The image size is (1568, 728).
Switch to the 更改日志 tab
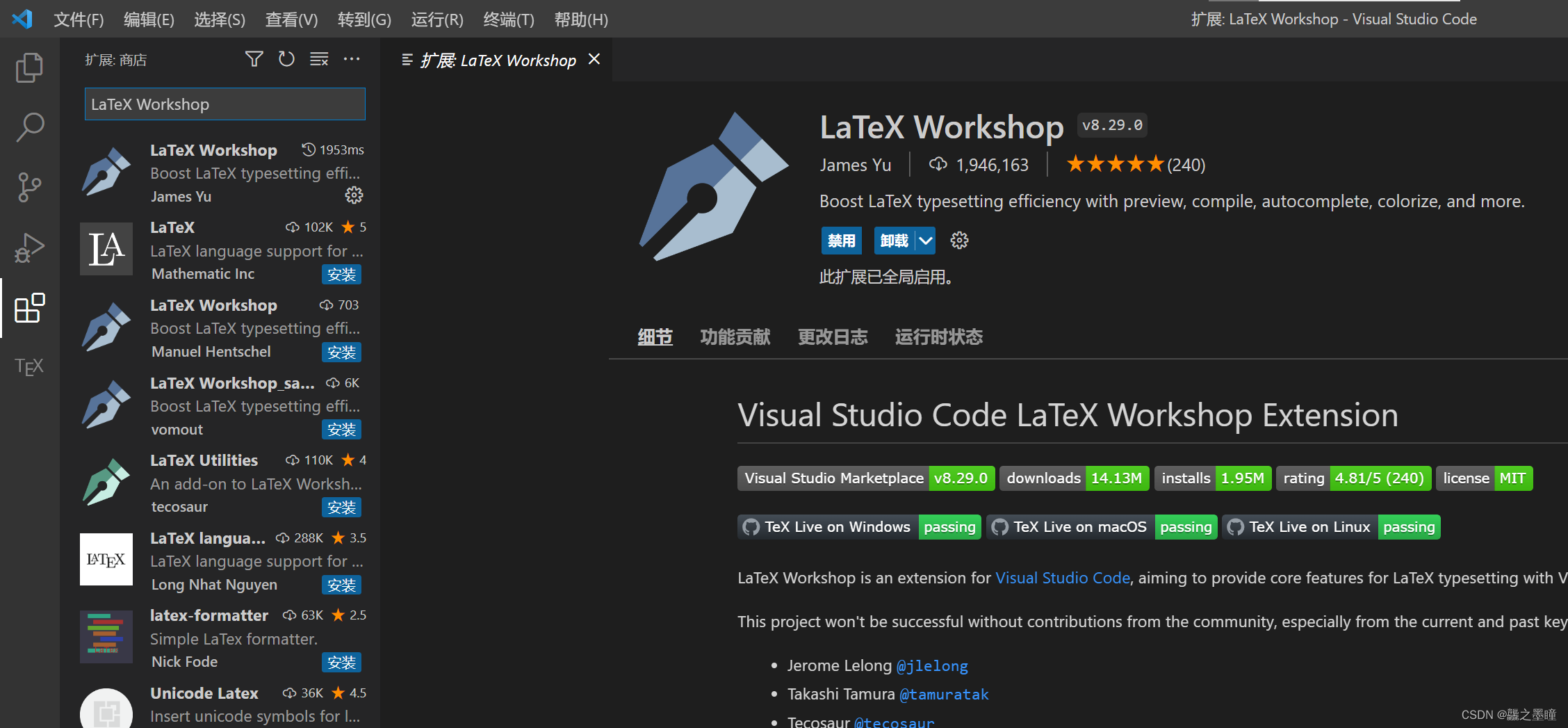833,337
